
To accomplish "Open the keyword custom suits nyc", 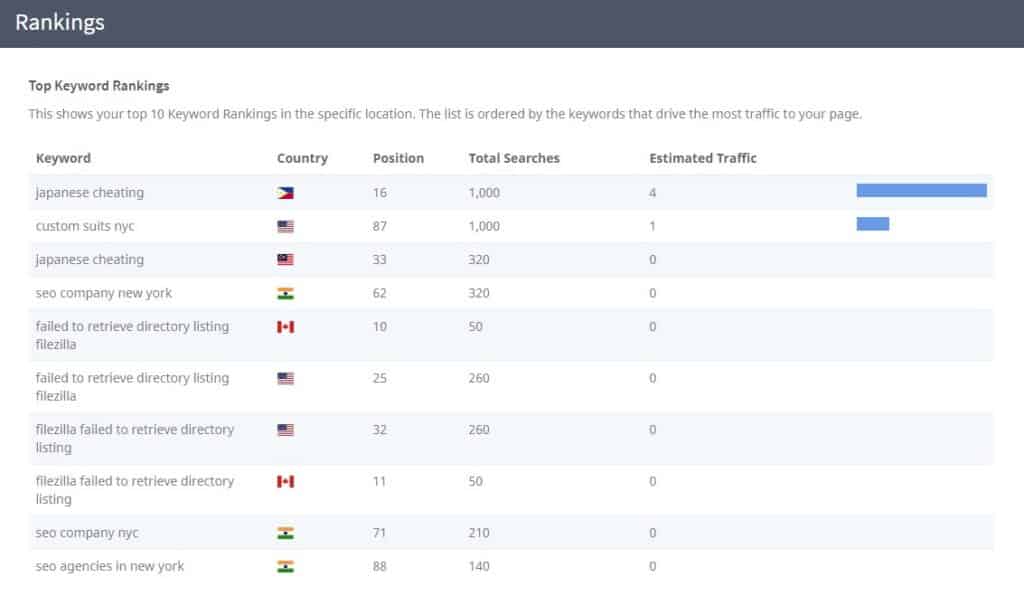I will click(x=85, y=225).
